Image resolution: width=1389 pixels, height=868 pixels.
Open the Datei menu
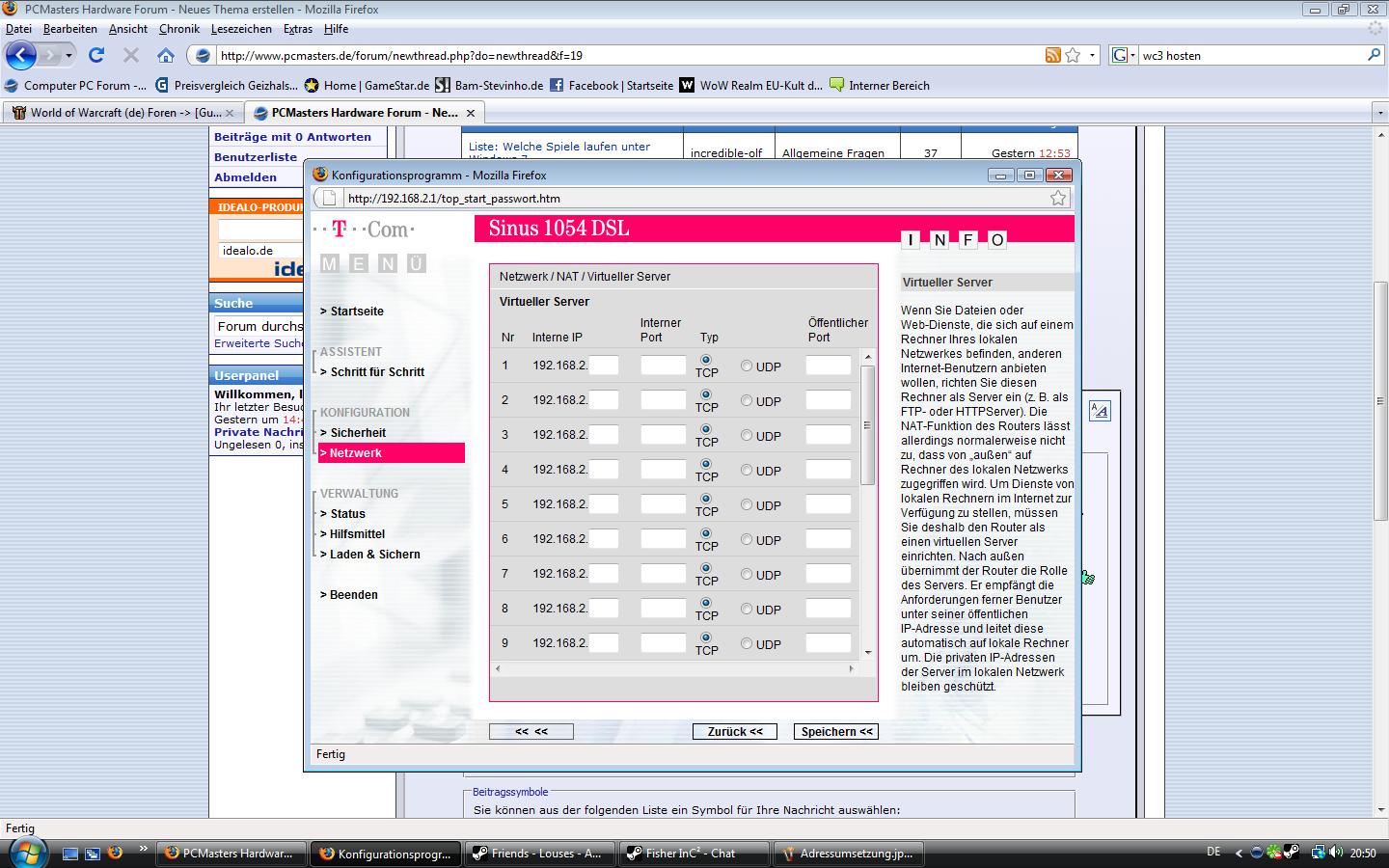(18, 29)
